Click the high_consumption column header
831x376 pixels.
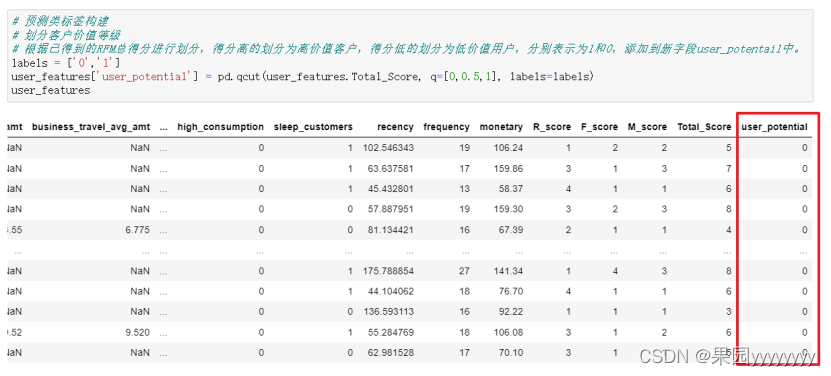pos(220,127)
